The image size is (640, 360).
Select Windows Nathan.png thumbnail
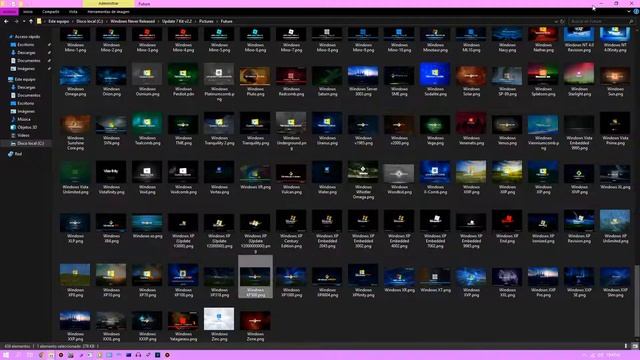click(543, 40)
